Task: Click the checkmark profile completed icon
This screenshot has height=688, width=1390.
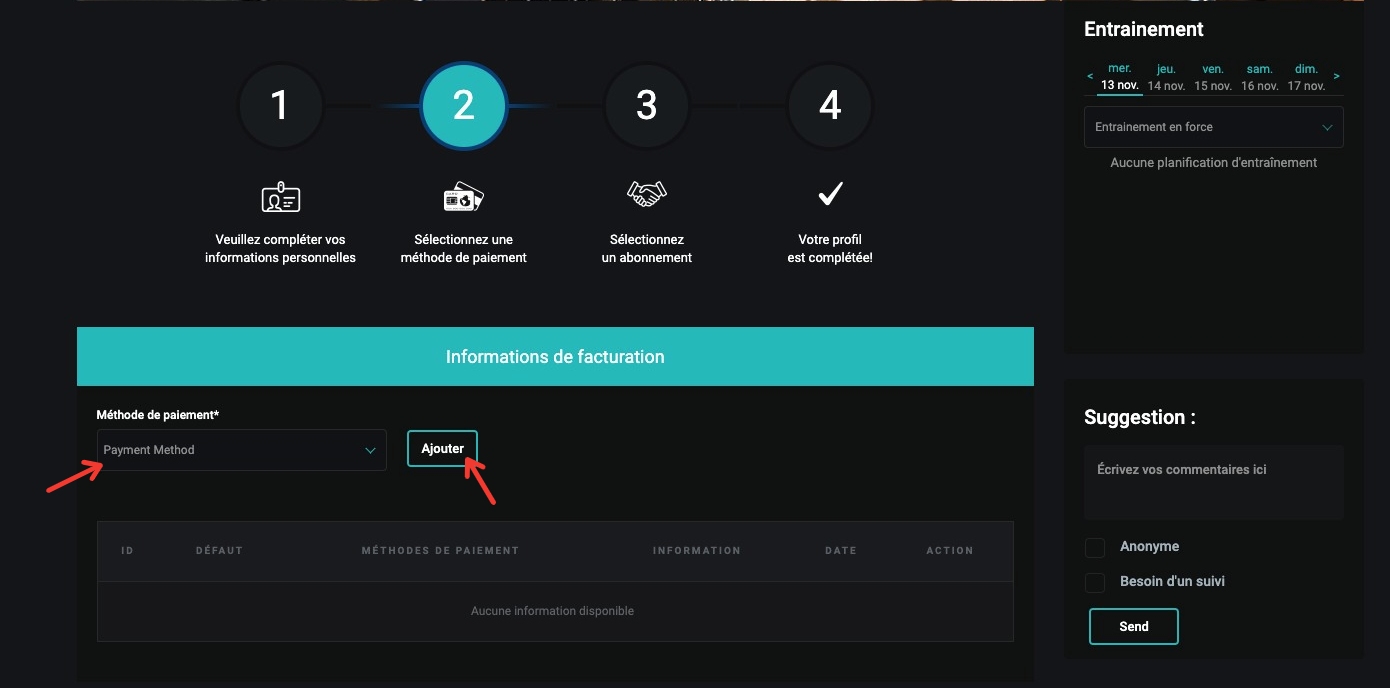Action: coord(830,194)
